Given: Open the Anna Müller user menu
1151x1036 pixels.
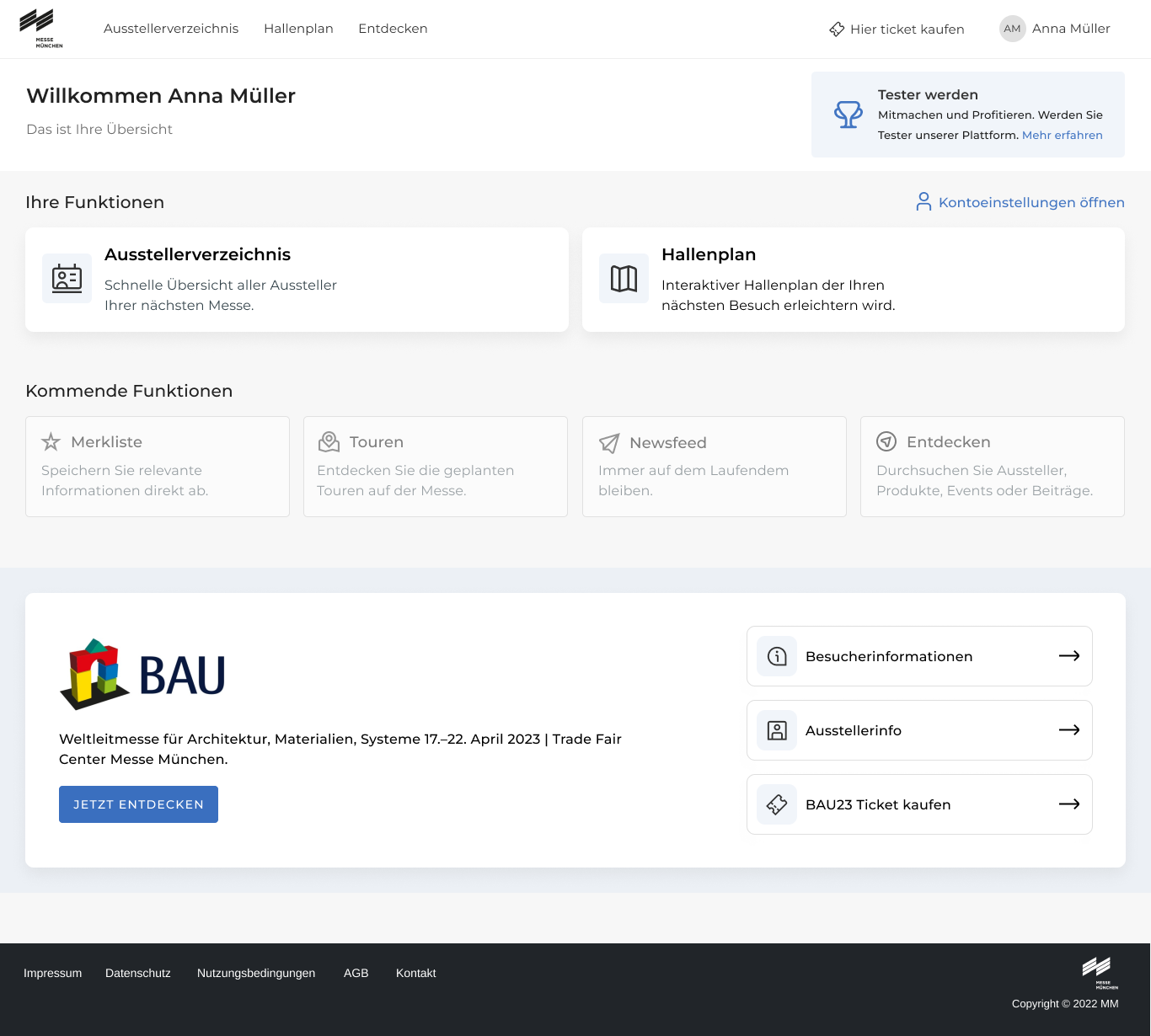Looking at the screenshot, I should pos(1055,29).
